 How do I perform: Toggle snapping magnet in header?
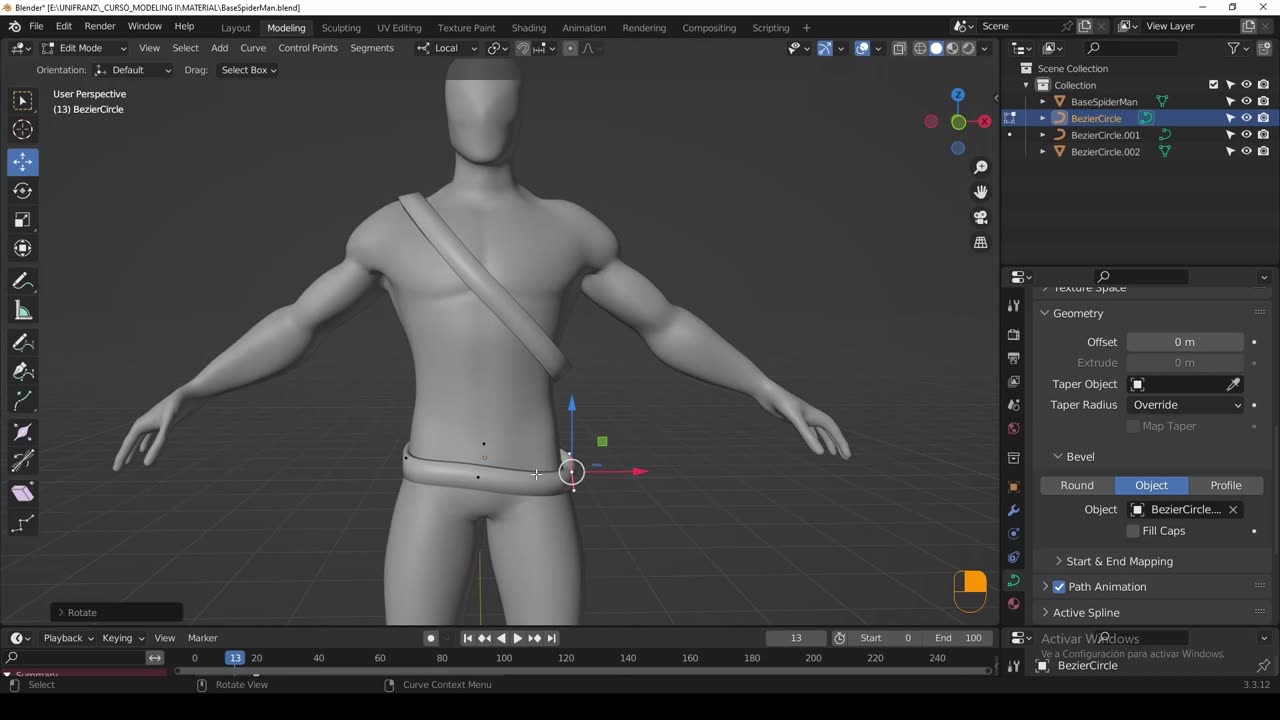click(x=523, y=48)
